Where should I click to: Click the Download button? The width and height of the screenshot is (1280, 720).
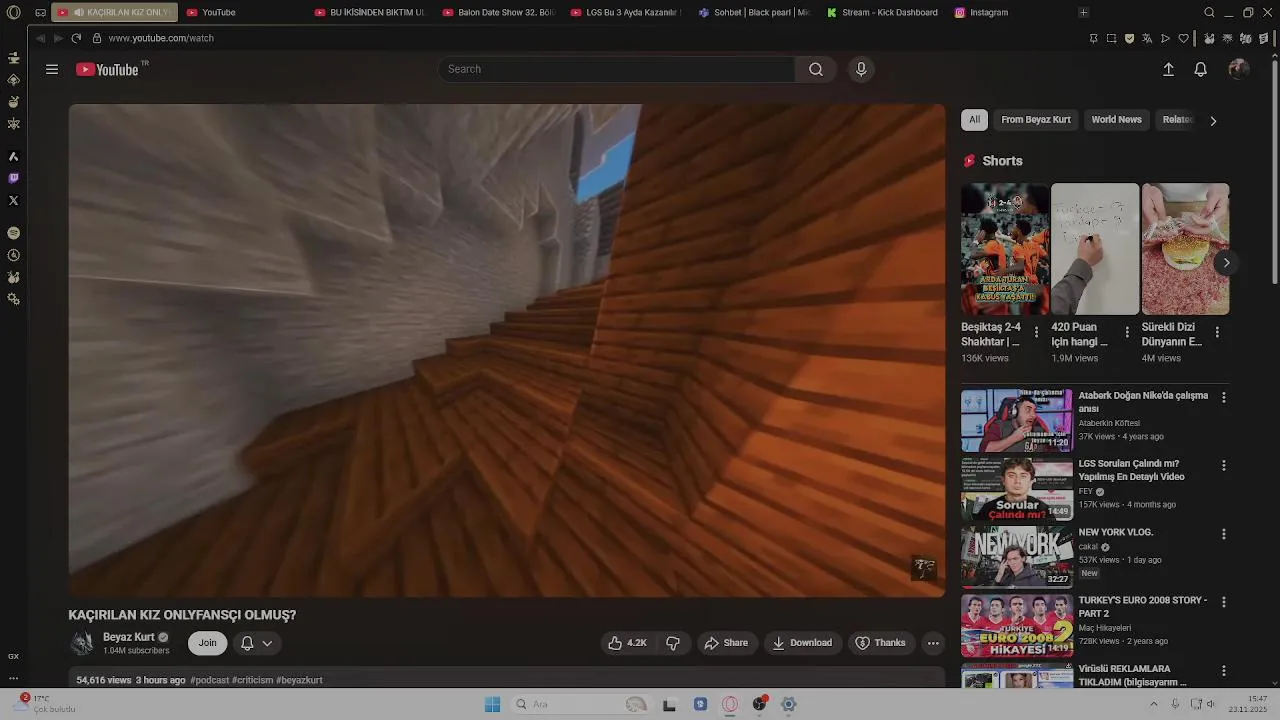[x=802, y=643]
